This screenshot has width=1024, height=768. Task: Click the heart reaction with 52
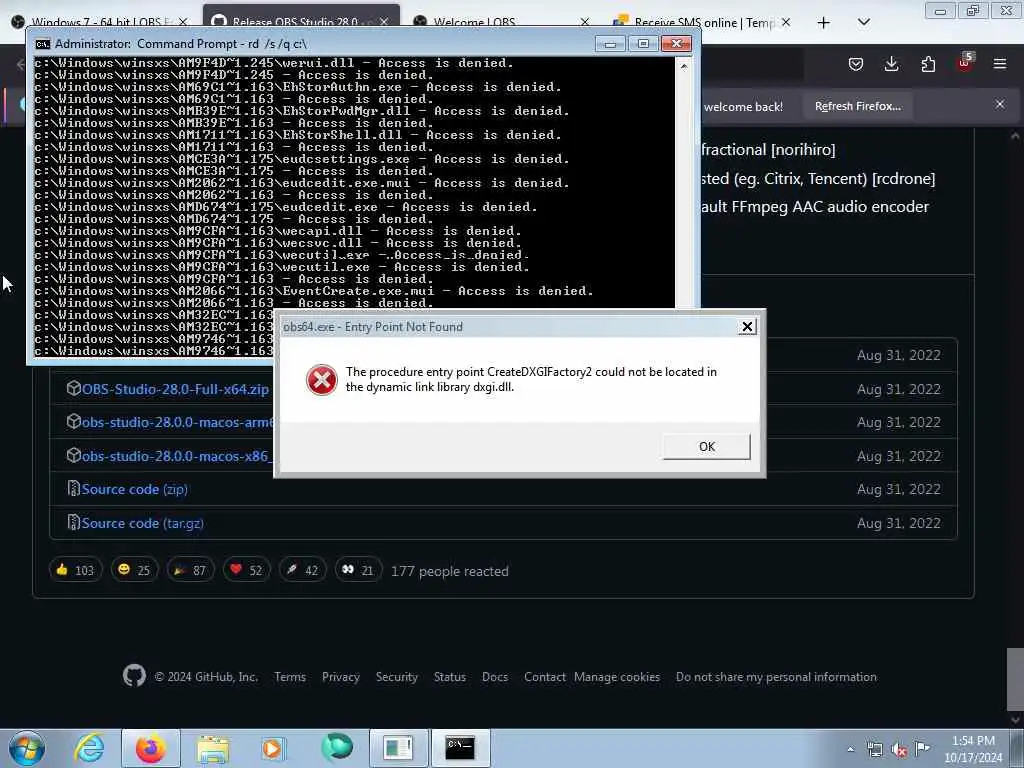(246, 570)
